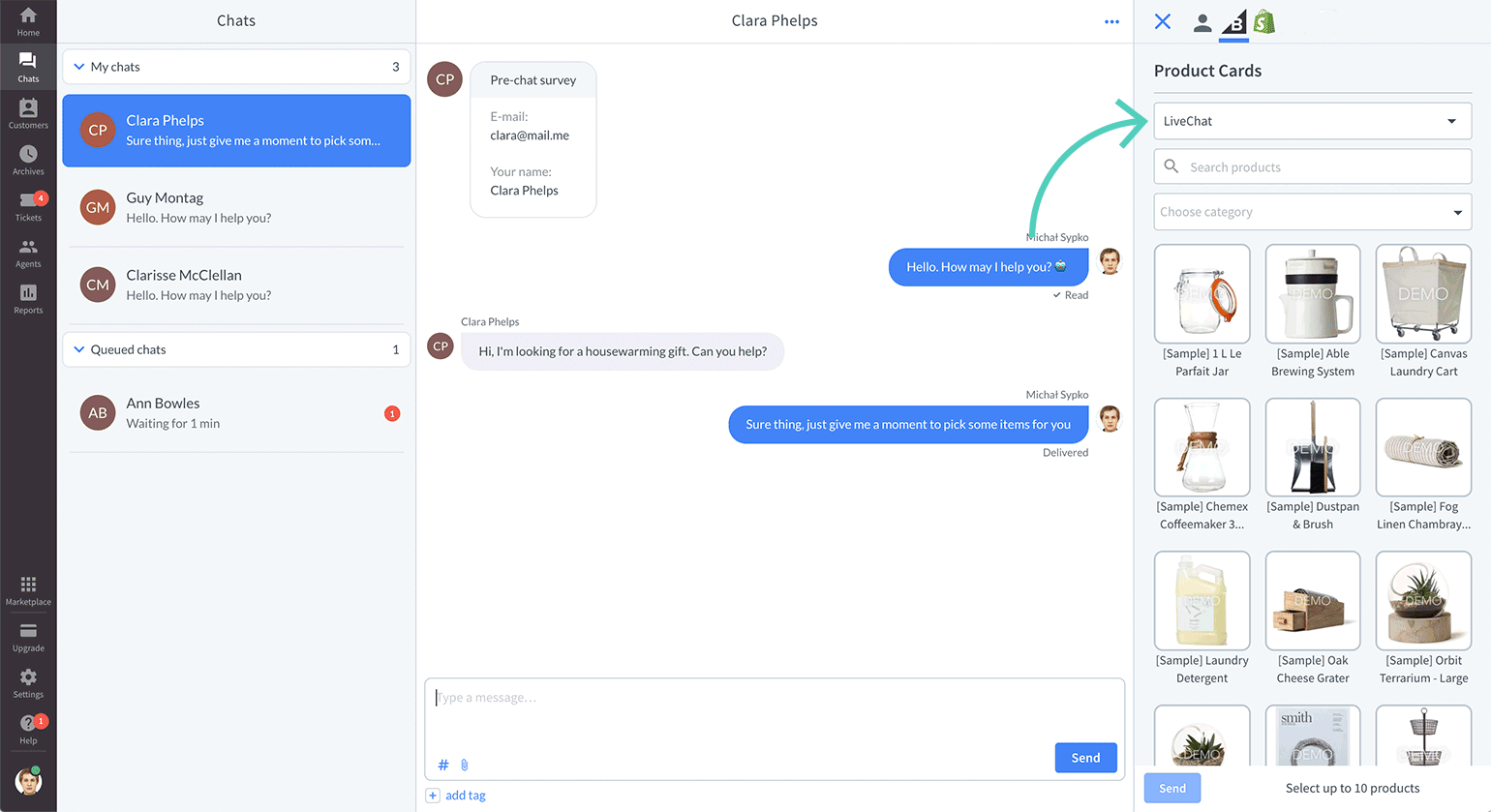Click the CP avatar beside Pre-chat survey
Image resolution: width=1491 pixels, height=812 pixels.
[x=445, y=79]
